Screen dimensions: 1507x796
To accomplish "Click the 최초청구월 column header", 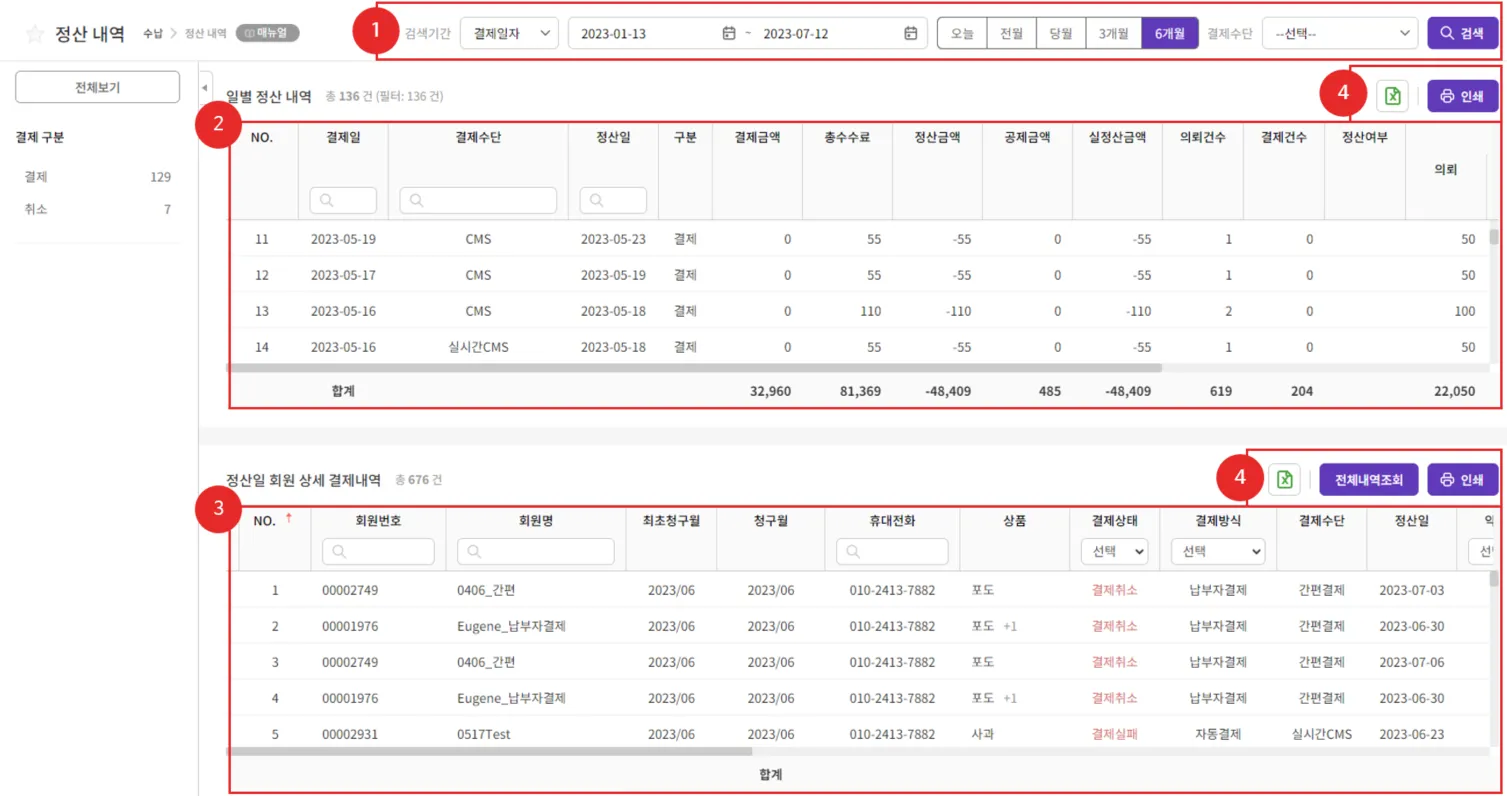I will (670, 520).
